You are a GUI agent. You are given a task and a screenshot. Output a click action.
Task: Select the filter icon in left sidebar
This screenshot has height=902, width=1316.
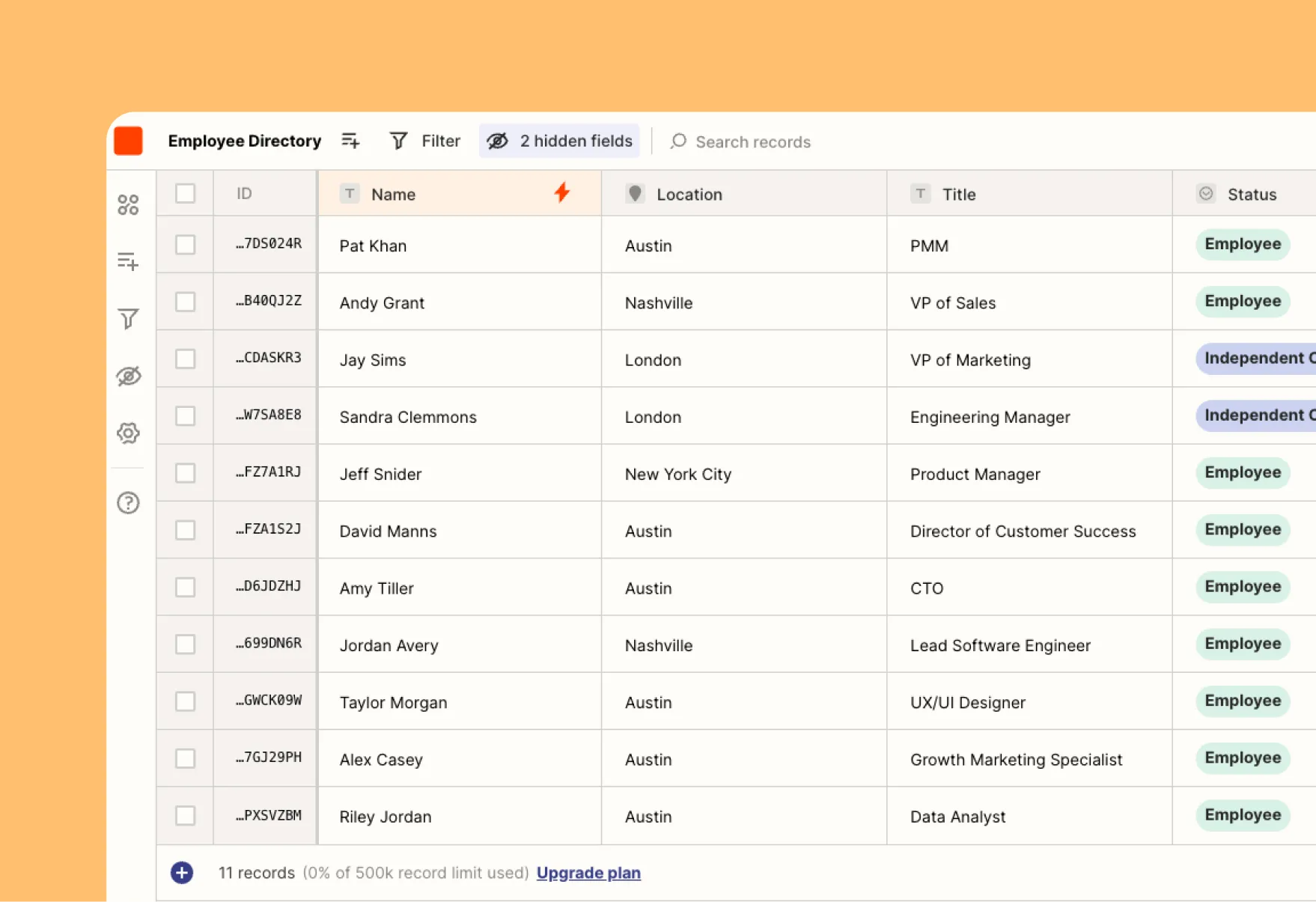[x=128, y=319]
